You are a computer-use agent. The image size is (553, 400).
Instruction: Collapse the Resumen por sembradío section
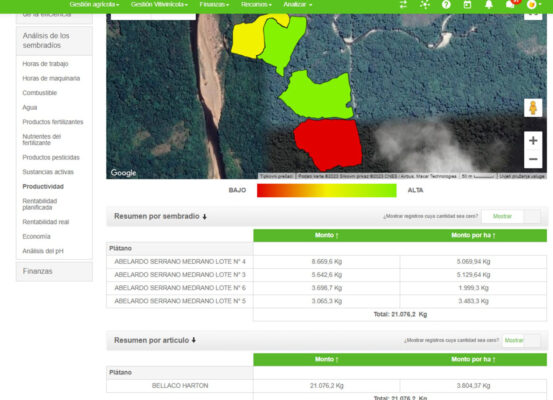(160, 216)
